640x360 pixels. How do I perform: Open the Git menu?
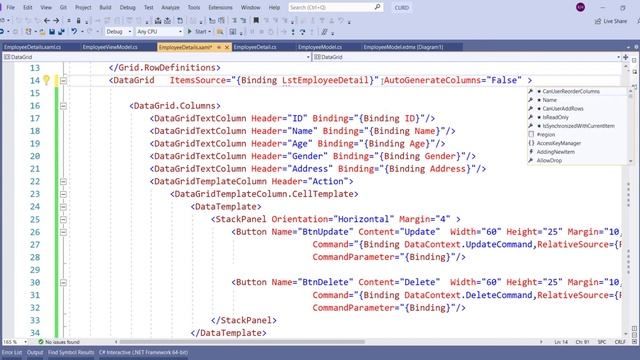(63, 7)
